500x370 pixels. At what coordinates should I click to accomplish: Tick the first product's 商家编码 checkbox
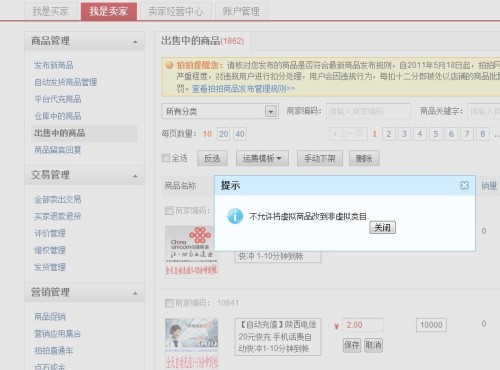(x=169, y=210)
